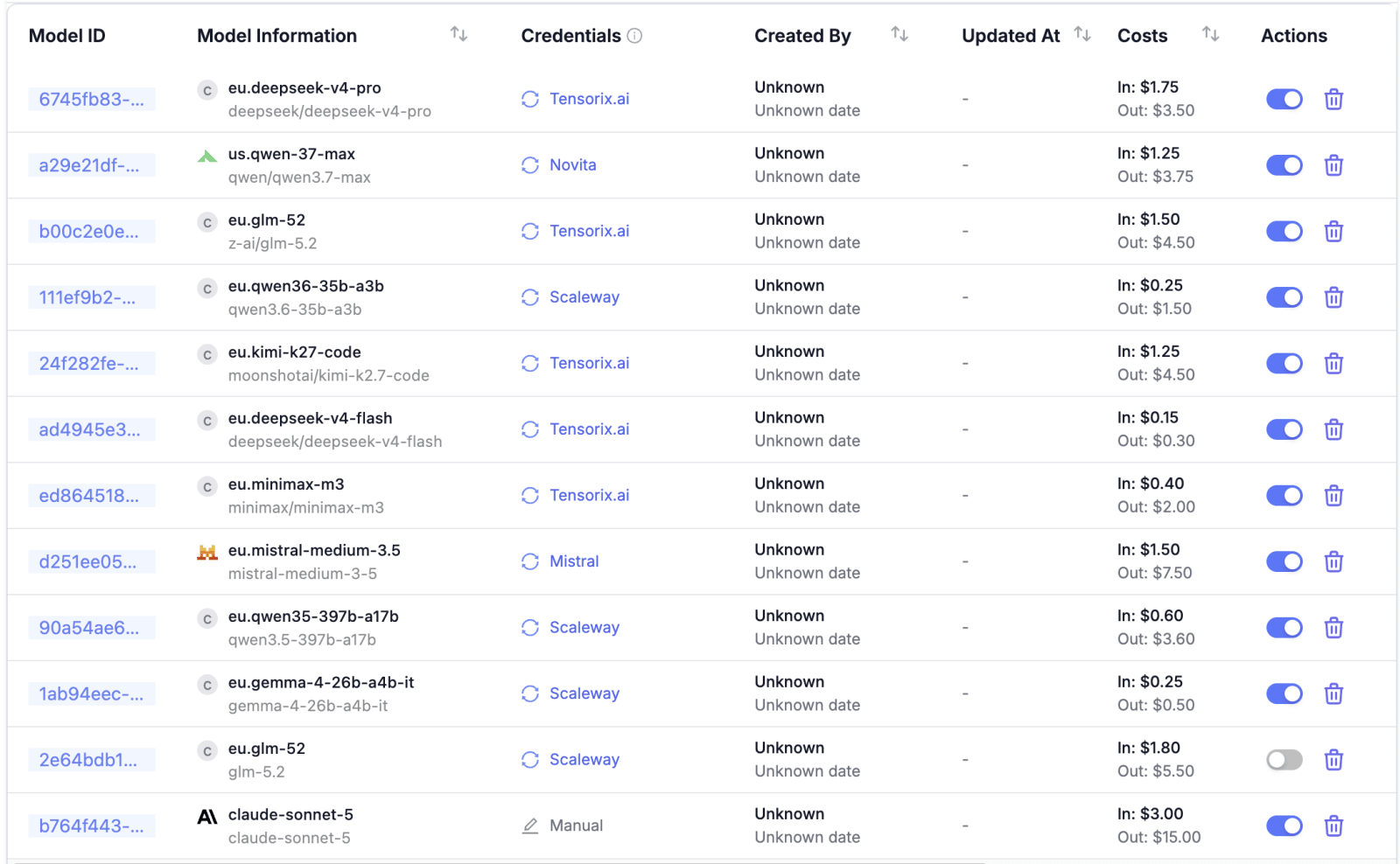Image resolution: width=1400 pixels, height=864 pixels.
Task: Delete the eu.mistral-medium-3.5 model
Action: (x=1333, y=561)
